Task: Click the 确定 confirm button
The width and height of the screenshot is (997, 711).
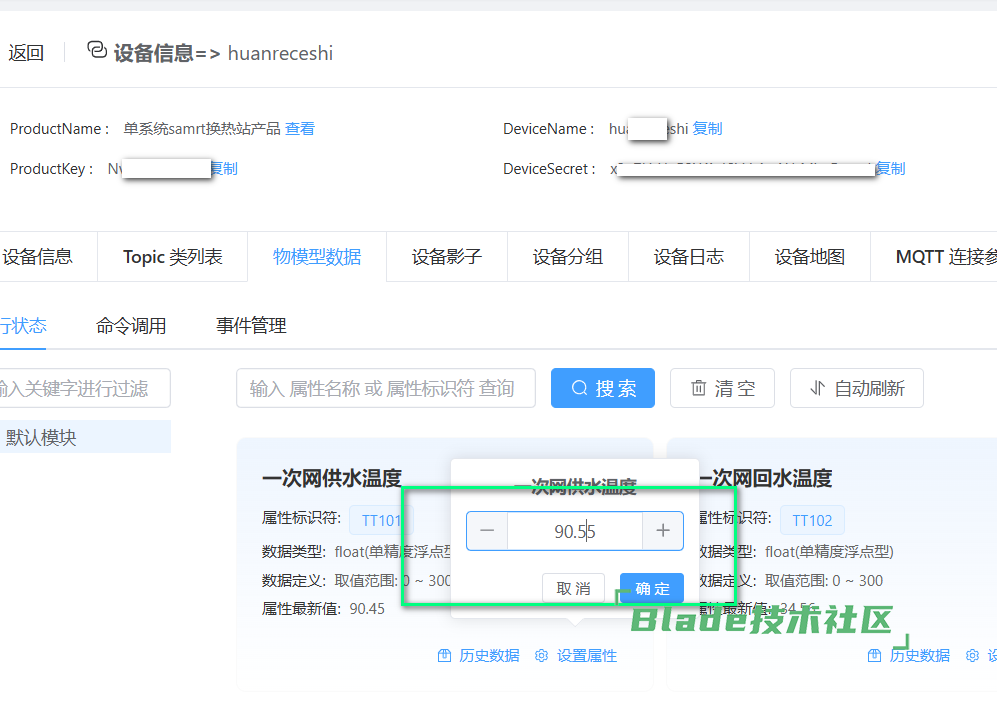Action: pyautogui.click(x=652, y=588)
